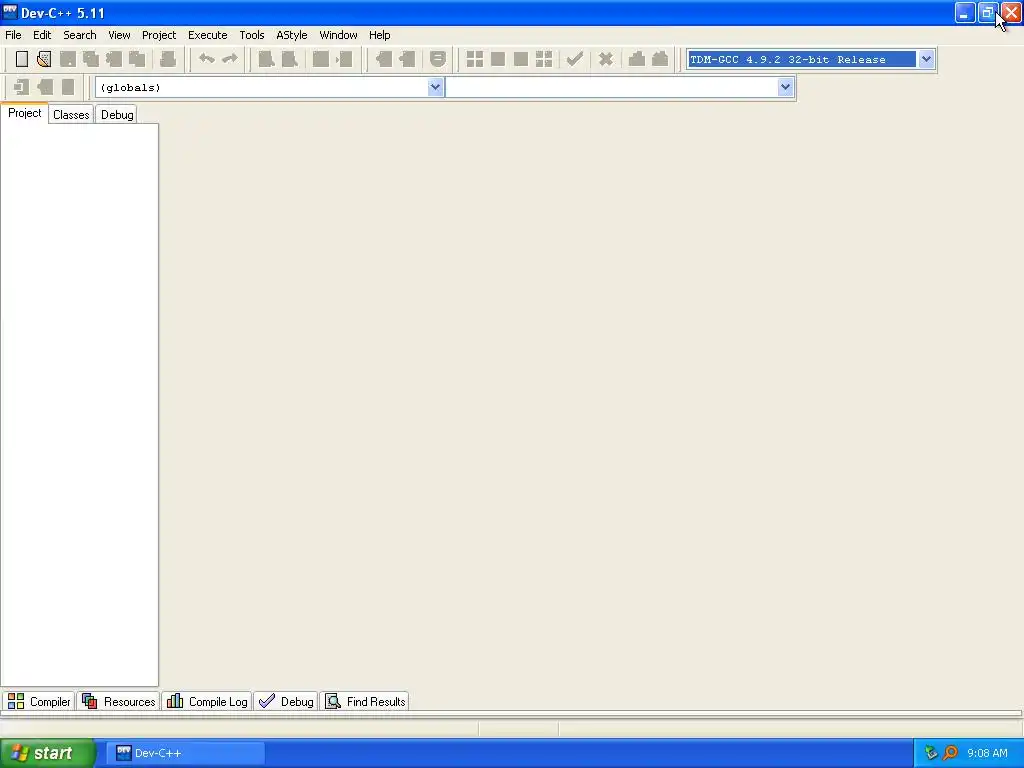
Task: Click the Run icon next to Compile
Action: [x=498, y=59]
